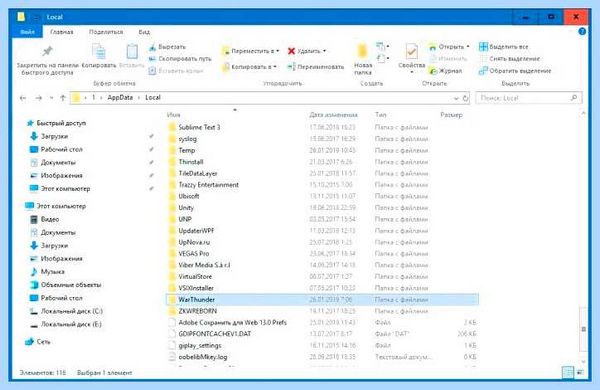Create a New folder (Новая папка)
This screenshot has height=390, width=600.
362,59
